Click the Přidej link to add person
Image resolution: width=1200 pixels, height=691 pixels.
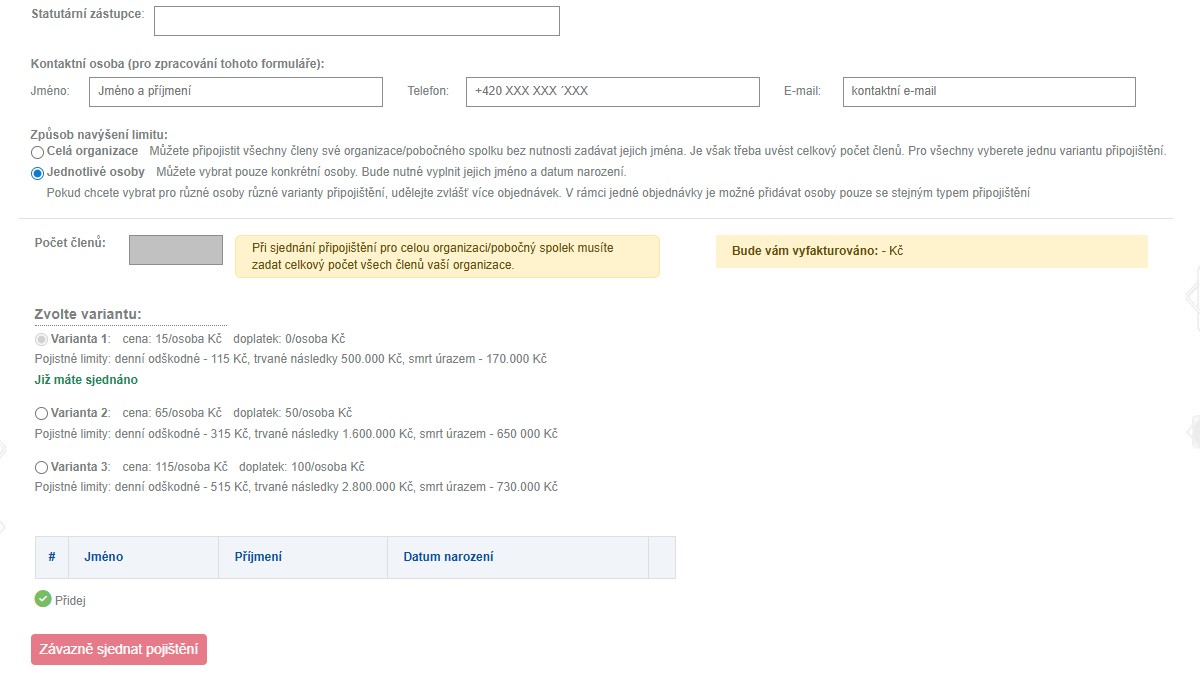(x=71, y=601)
